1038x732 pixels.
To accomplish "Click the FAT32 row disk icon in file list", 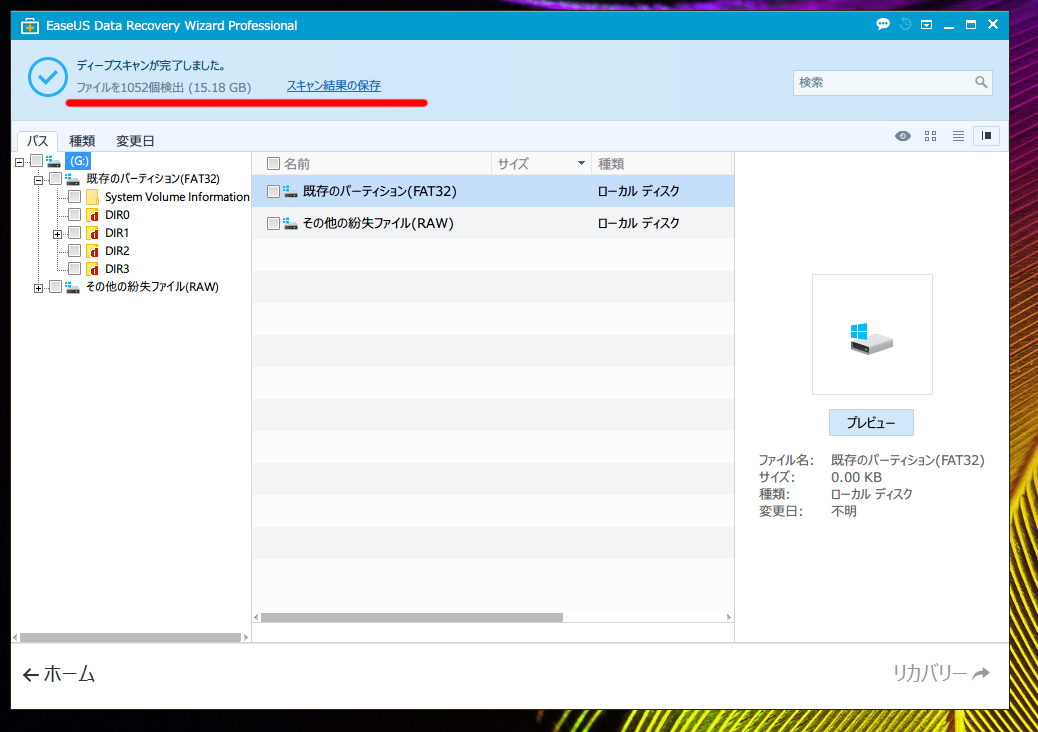I will tap(290, 191).
